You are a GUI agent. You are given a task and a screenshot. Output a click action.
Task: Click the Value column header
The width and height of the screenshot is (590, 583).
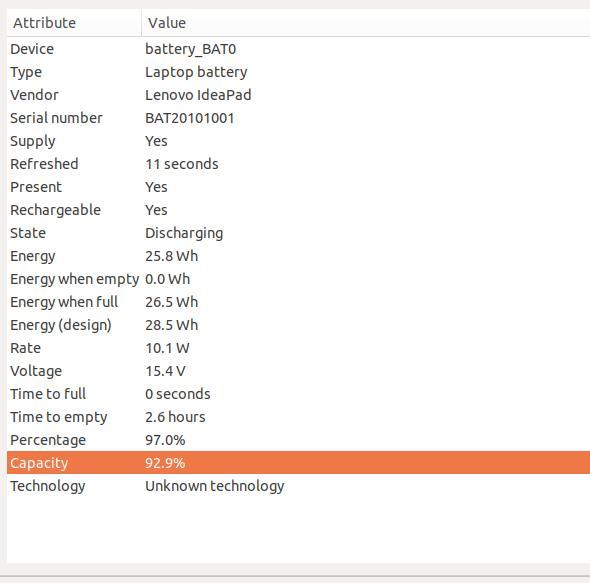[x=366, y=23]
